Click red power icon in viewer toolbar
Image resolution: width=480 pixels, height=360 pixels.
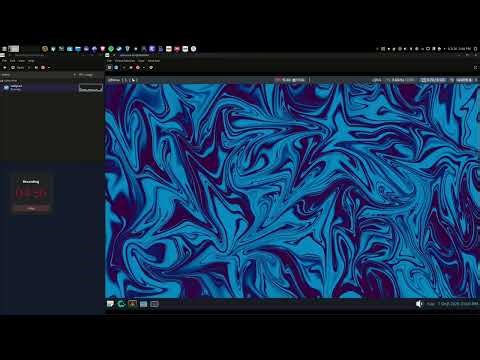coord(138,67)
